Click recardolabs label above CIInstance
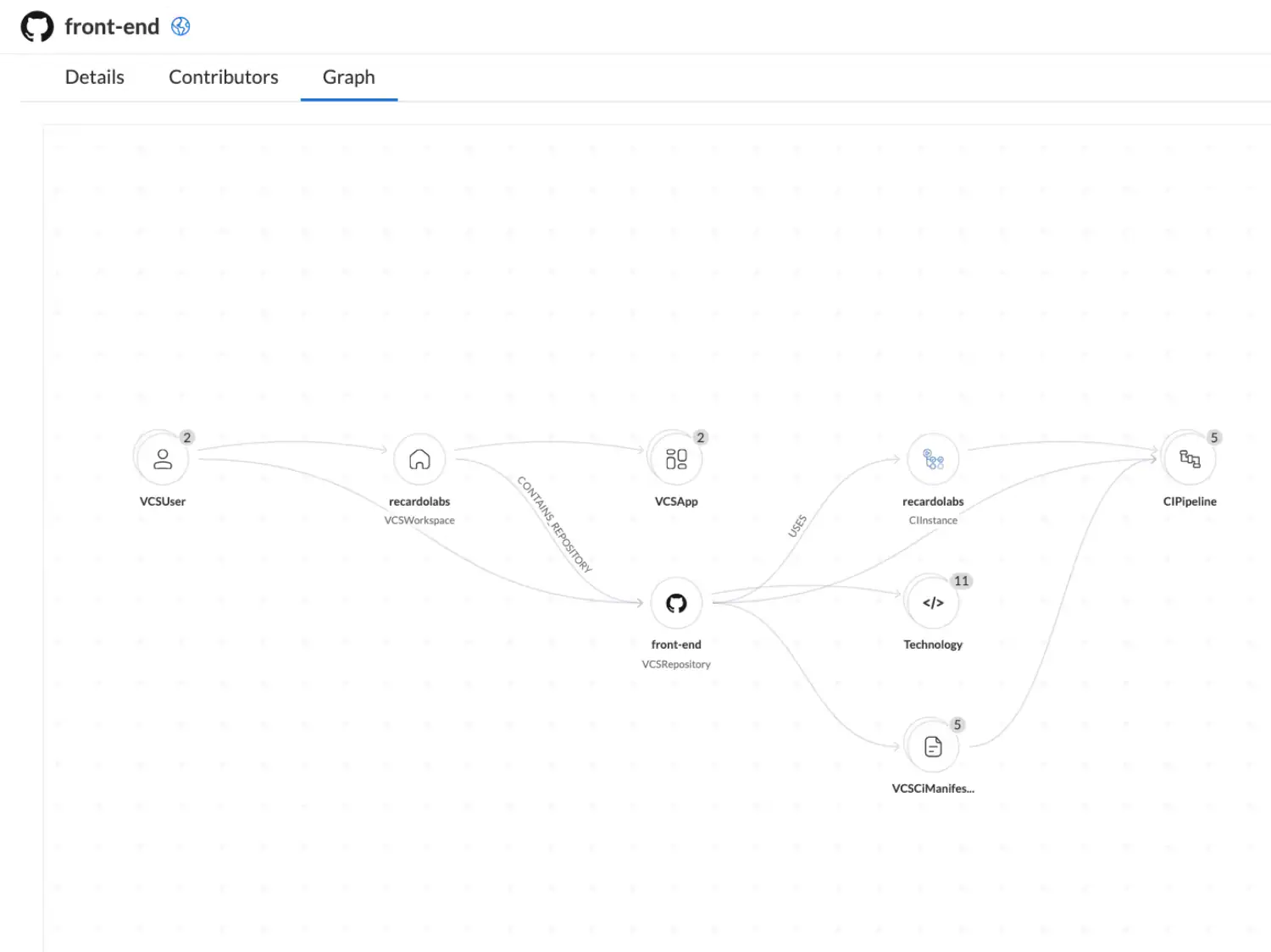Screen dimensions: 1271x952 pos(933,501)
